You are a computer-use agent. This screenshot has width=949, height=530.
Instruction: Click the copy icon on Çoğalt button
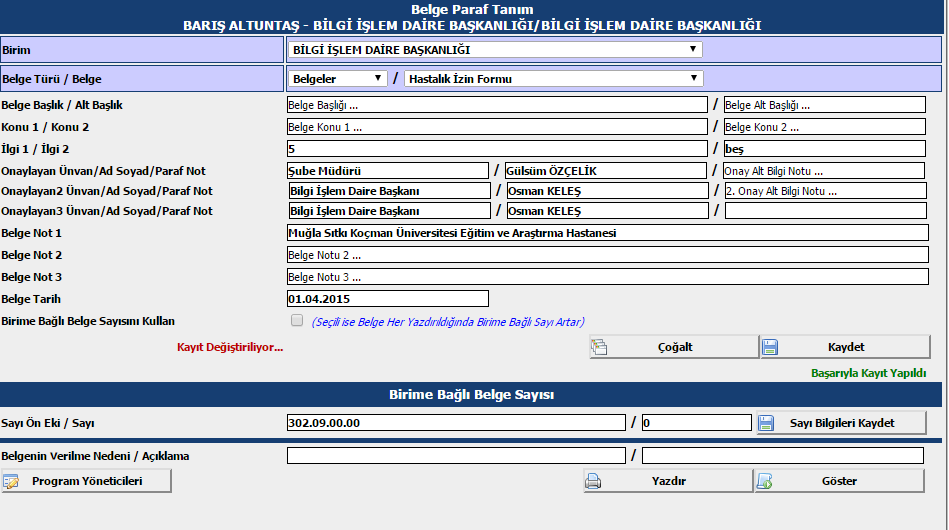[x=599, y=347]
